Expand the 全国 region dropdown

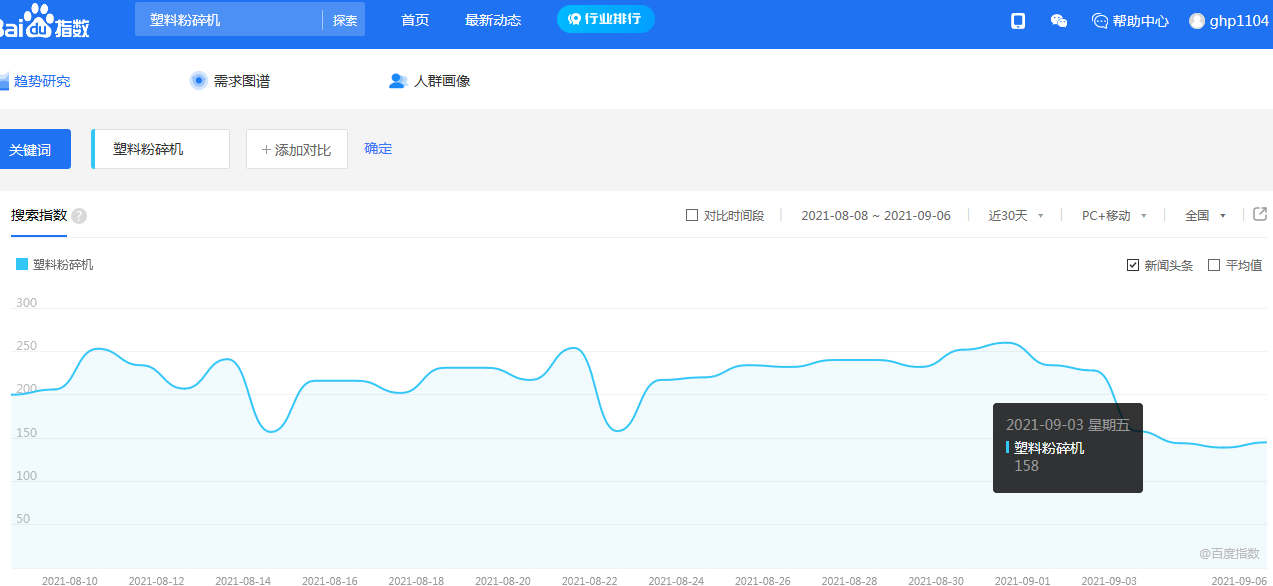1205,215
